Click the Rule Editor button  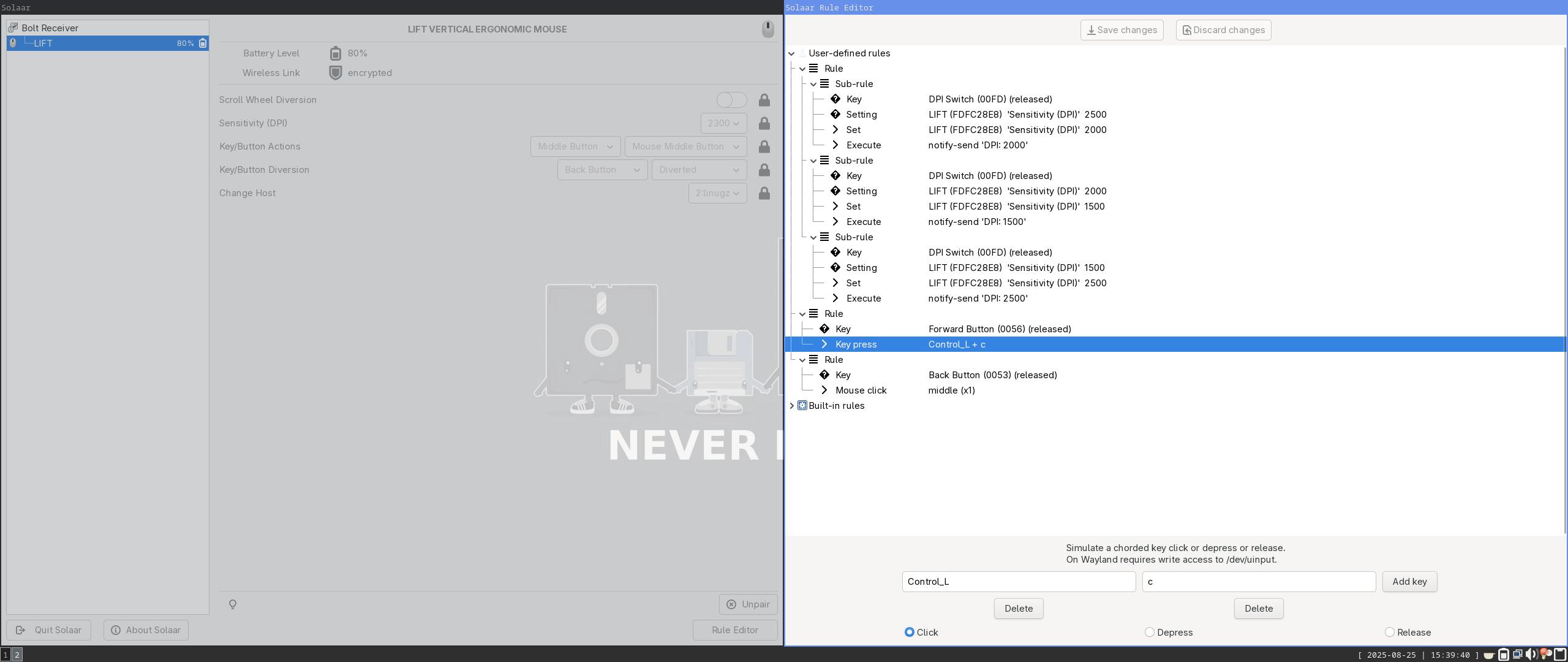pyautogui.click(x=735, y=630)
